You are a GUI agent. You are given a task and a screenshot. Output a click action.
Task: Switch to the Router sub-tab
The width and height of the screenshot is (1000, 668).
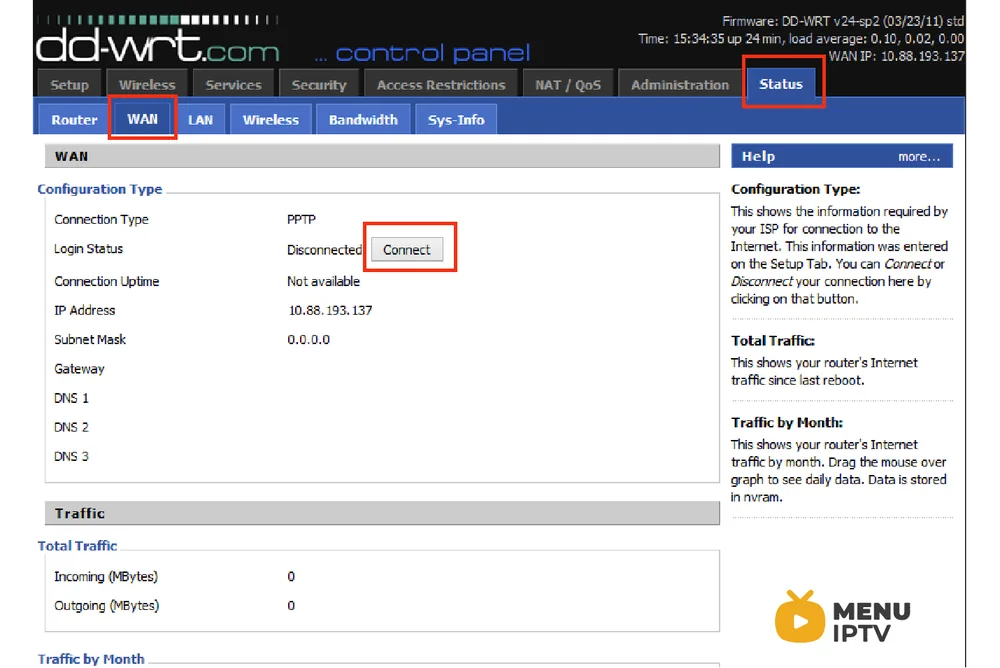point(74,119)
